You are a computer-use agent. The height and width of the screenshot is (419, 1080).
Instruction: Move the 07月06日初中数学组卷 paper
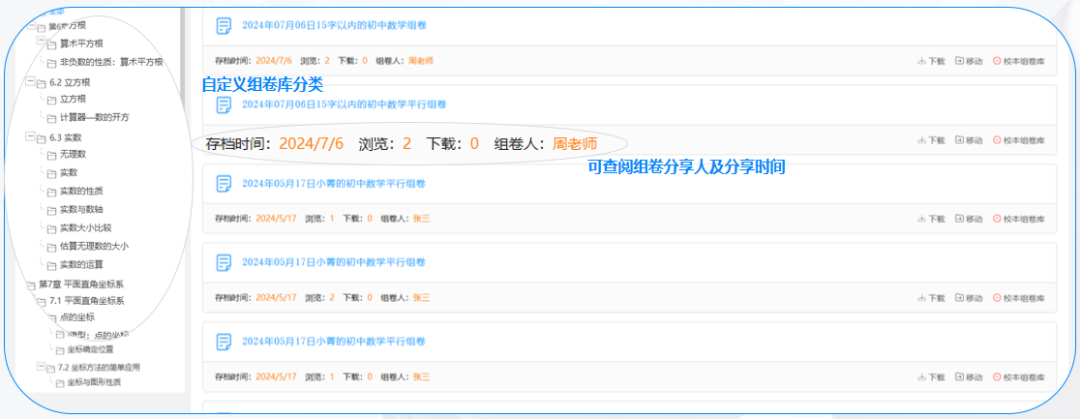click(968, 61)
